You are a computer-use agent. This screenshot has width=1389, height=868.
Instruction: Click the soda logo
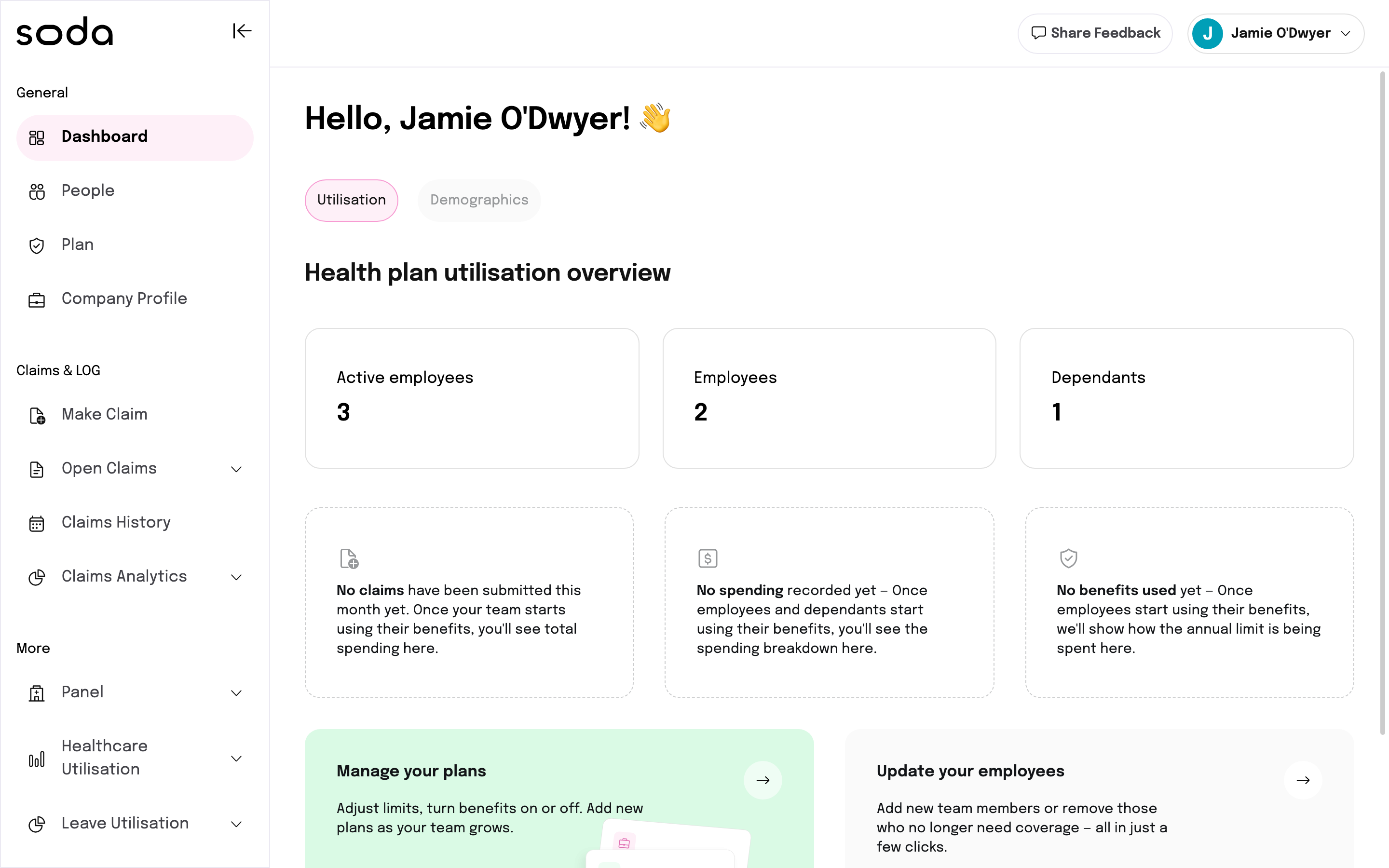[64, 31]
